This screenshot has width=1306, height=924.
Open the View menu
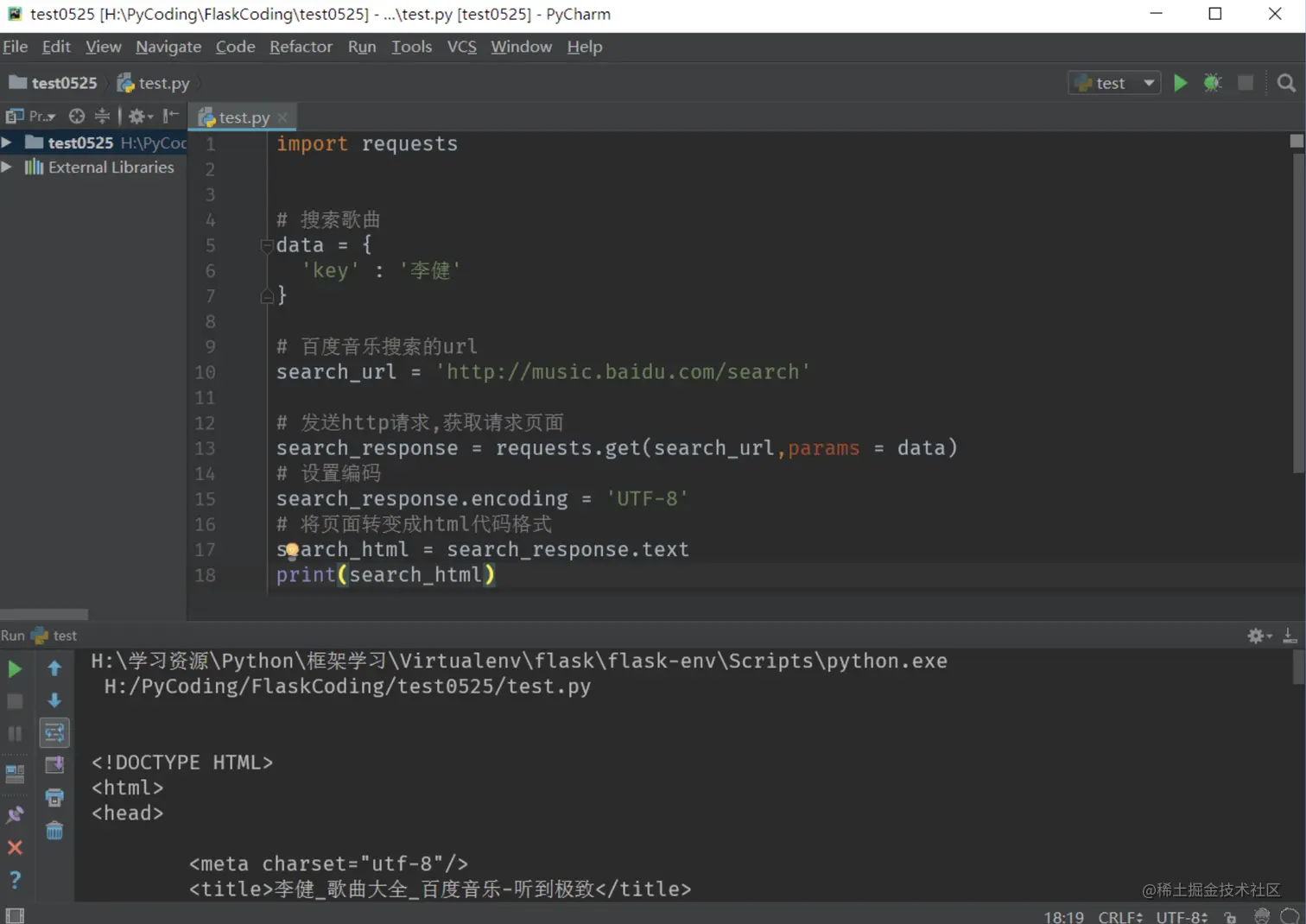pyautogui.click(x=104, y=47)
